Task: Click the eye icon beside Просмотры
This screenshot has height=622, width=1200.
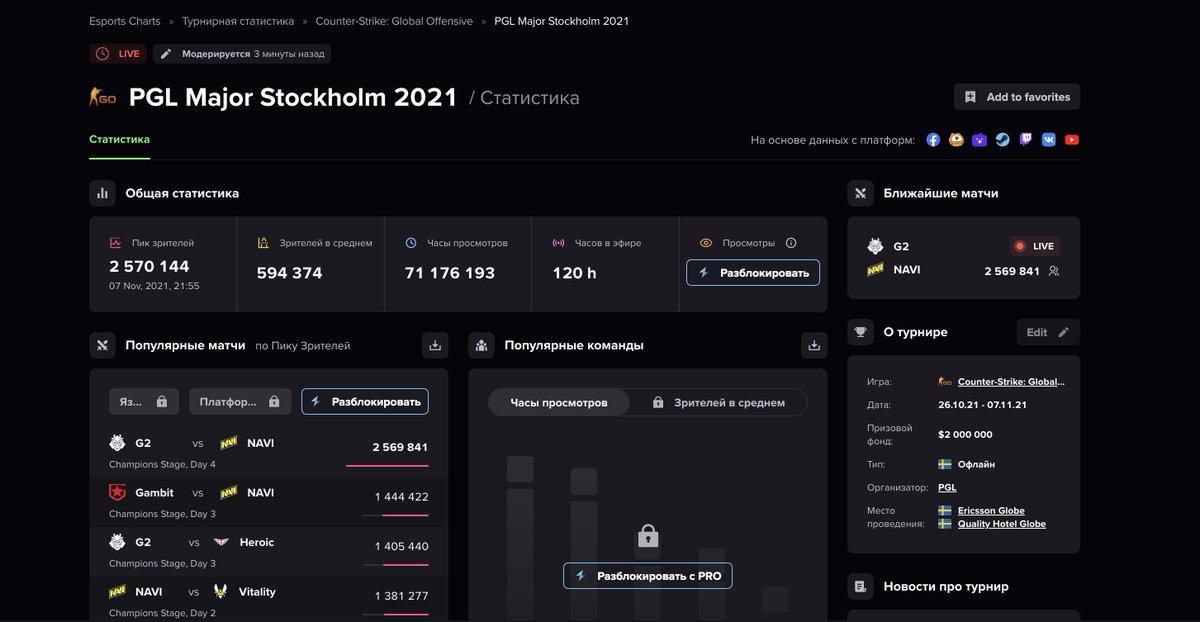Action: (x=706, y=243)
